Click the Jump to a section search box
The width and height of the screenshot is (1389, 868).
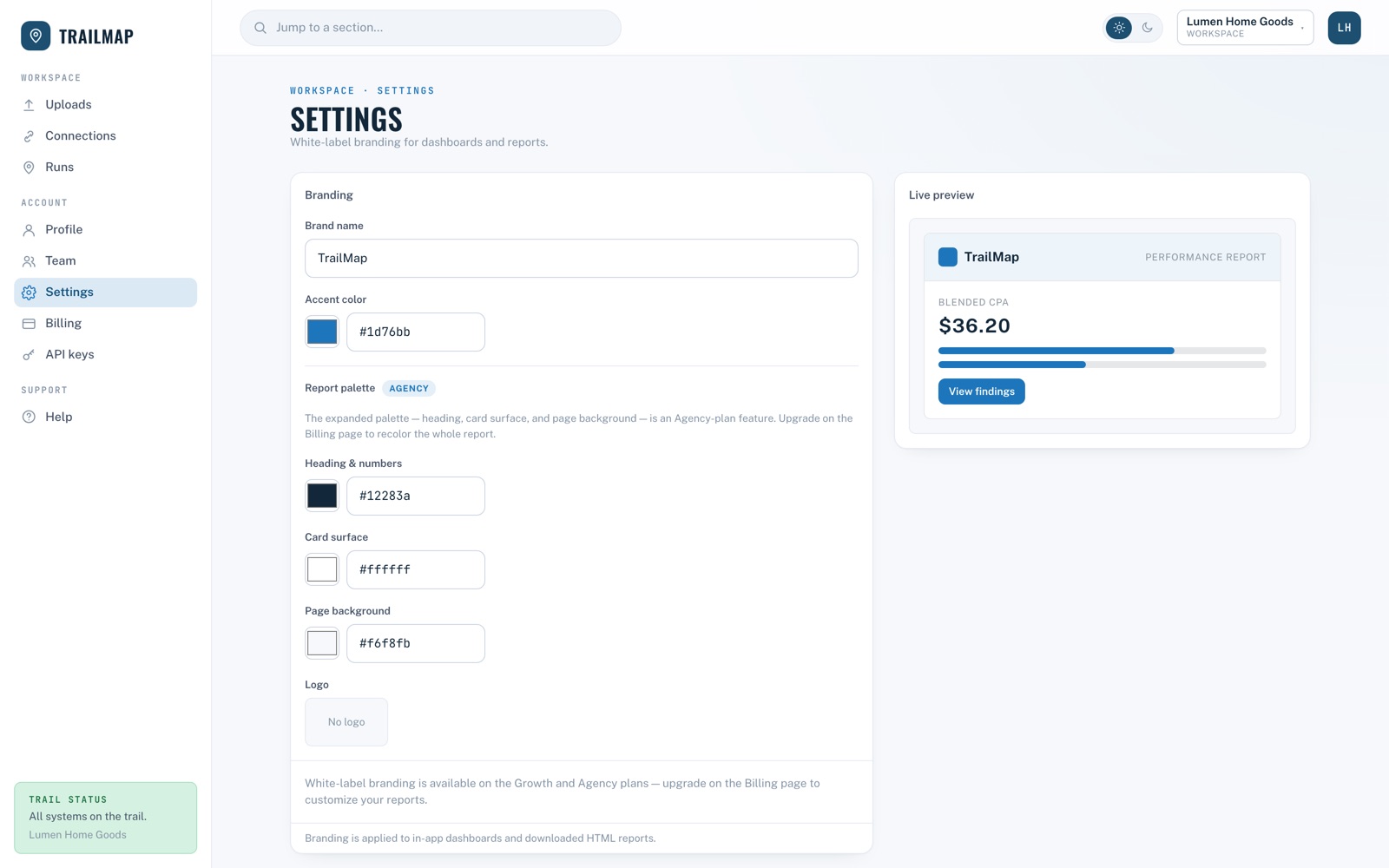pyautogui.click(x=431, y=28)
